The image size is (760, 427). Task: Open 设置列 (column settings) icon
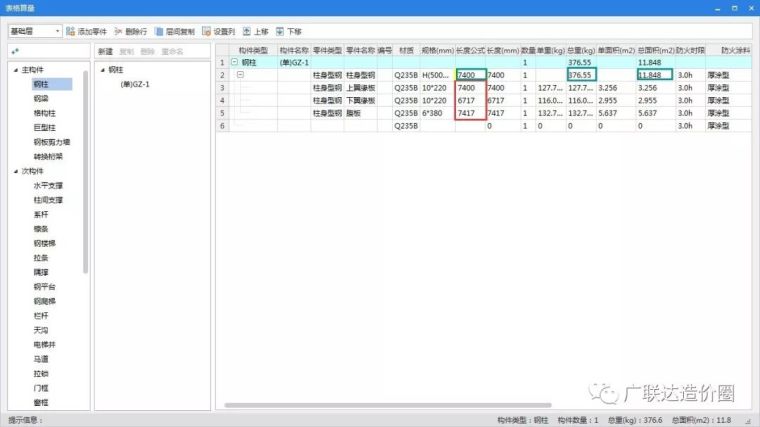coord(206,32)
